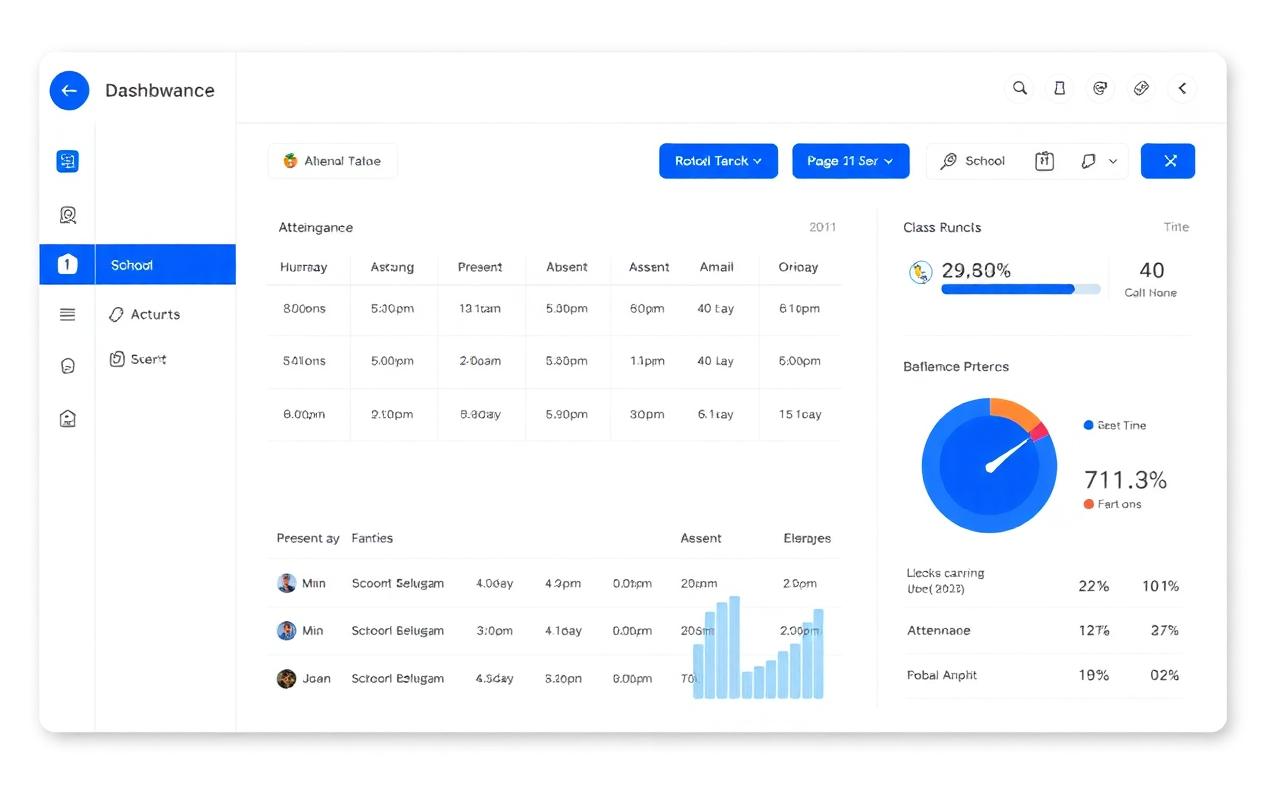Click the Present column header

coord(480,267)
